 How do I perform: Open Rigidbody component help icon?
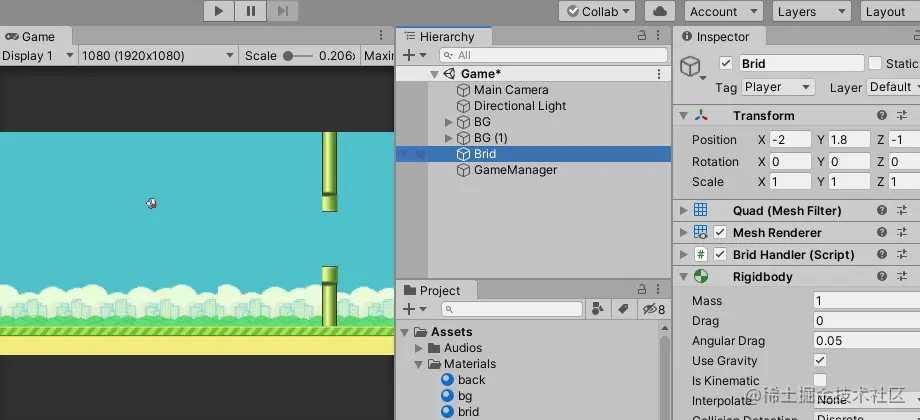pyautogui.click(x=882, y=276)
